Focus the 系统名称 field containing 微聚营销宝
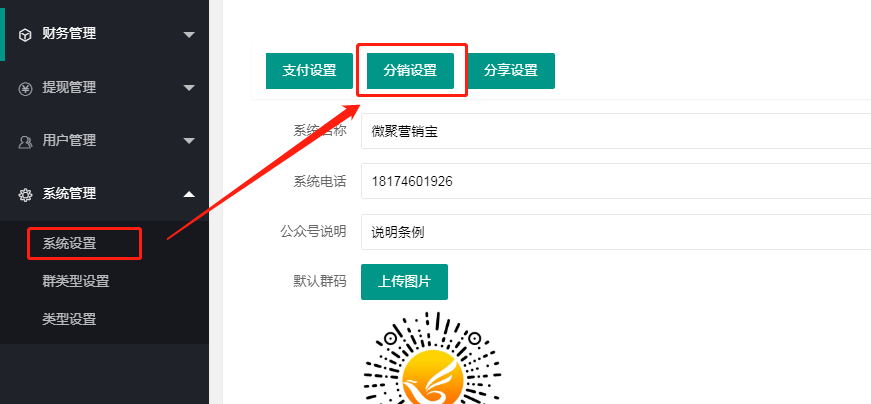Viewport: 871px width, 404px height. (616, 131)
